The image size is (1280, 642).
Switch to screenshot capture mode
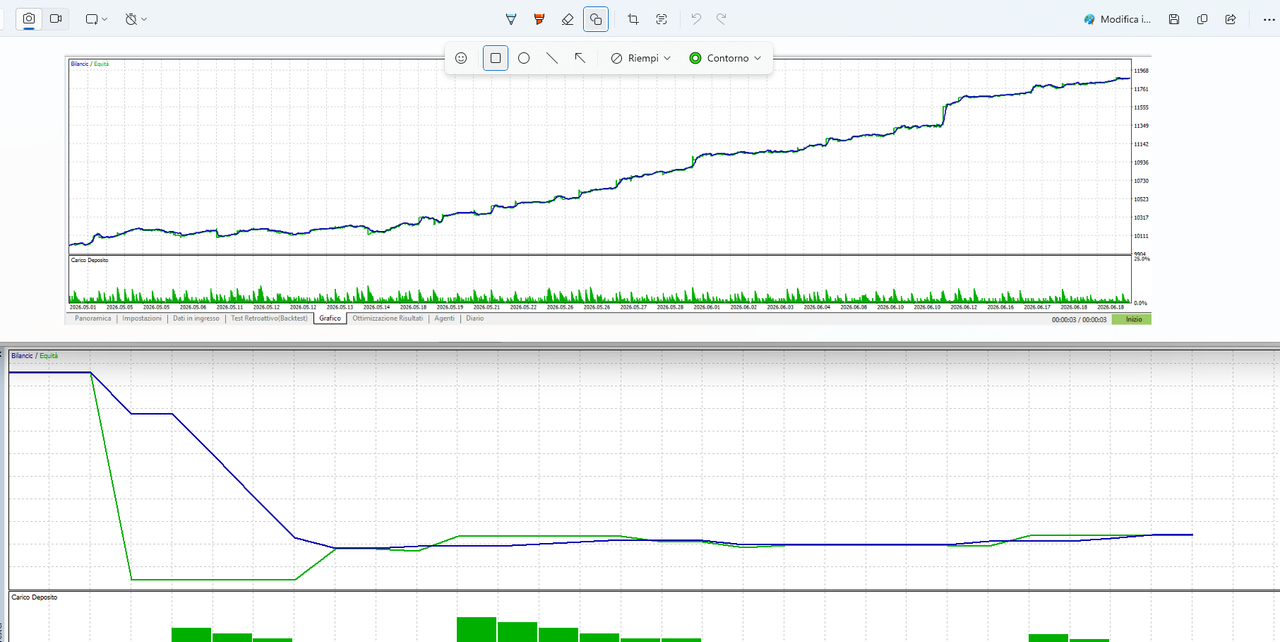pos(29,19)
